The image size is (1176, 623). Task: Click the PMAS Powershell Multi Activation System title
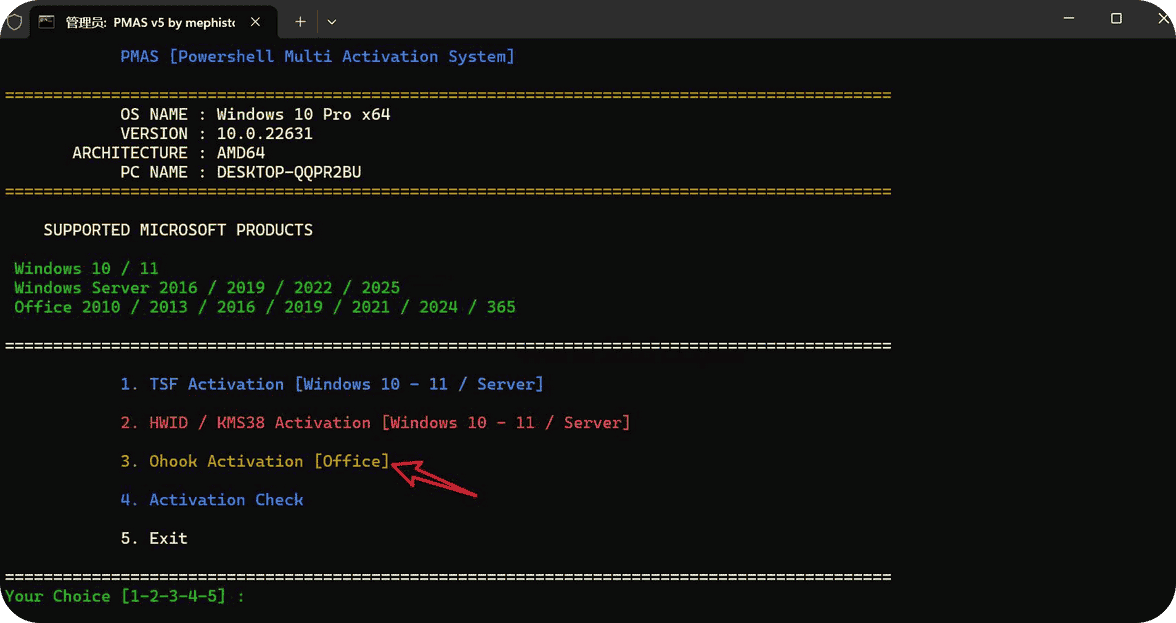[x=318, y=57]
